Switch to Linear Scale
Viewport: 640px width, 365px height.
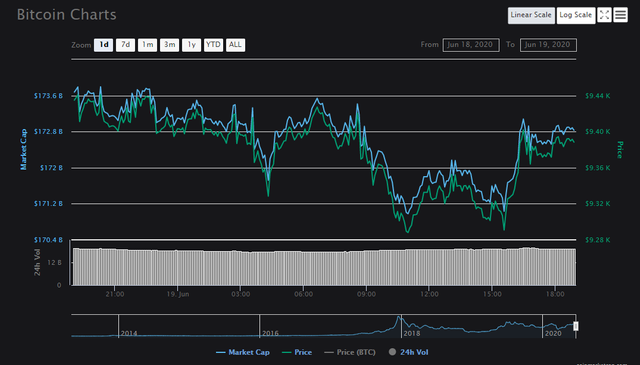tap(531, 15)
